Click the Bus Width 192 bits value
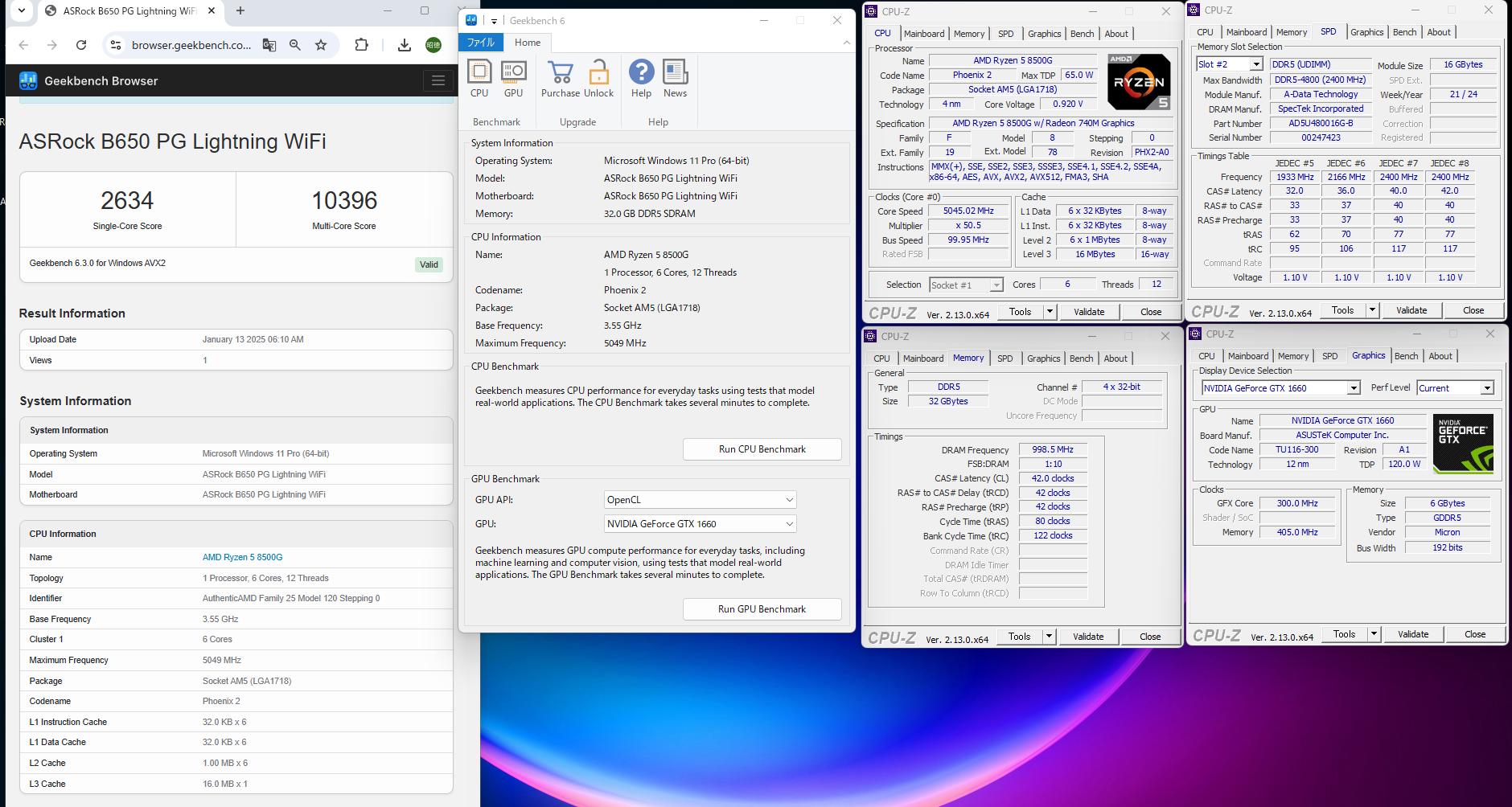The width and height of the screenshot is (1512, 807). click(x=1447, y=548)
